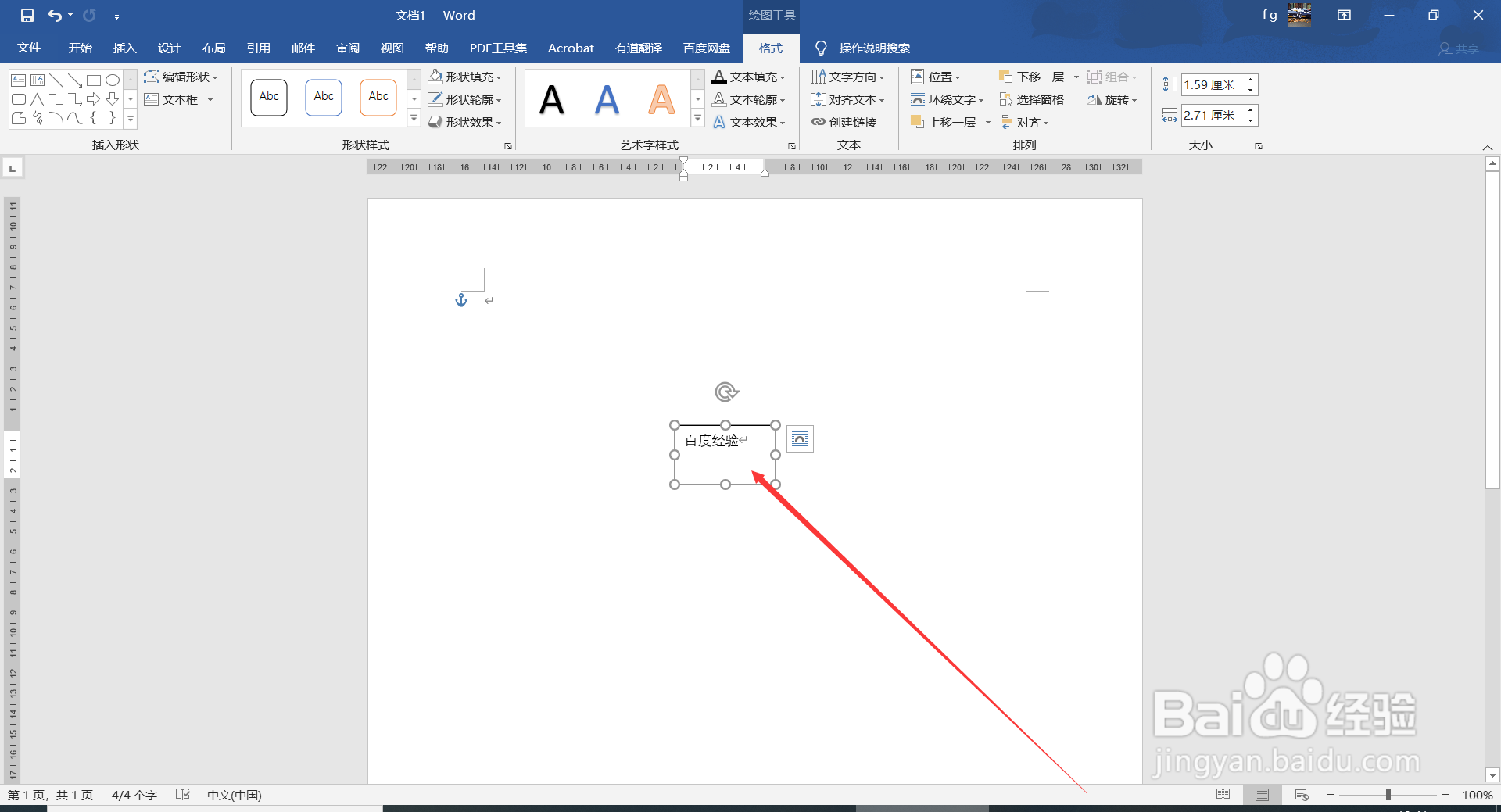
Task: Collapse the ribbon with the arrow
Action: [1488, 148]
